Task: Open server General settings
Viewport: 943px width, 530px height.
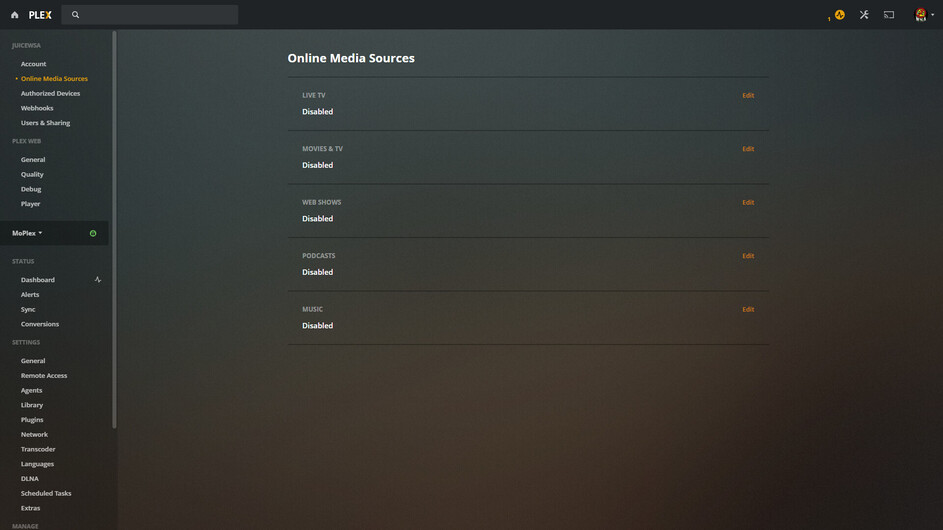Action: click(33, 361)
